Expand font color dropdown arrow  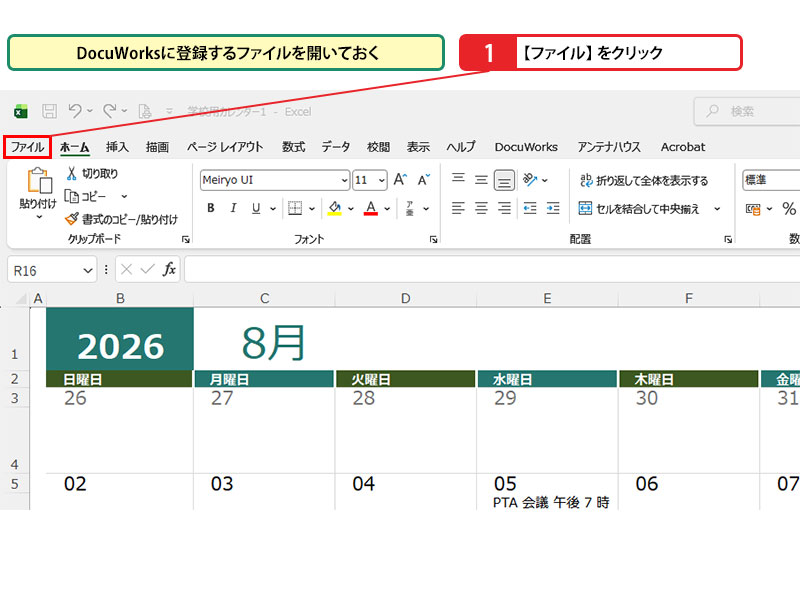(387, 208)
